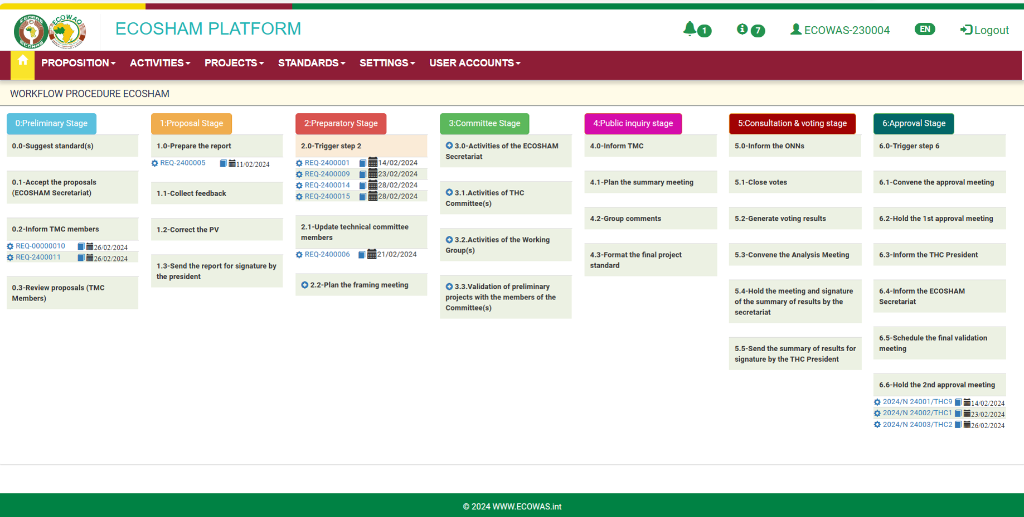Open the ECOWAS-230004 user profile
Screen dimensions: 1024x517
click(840, 30)
